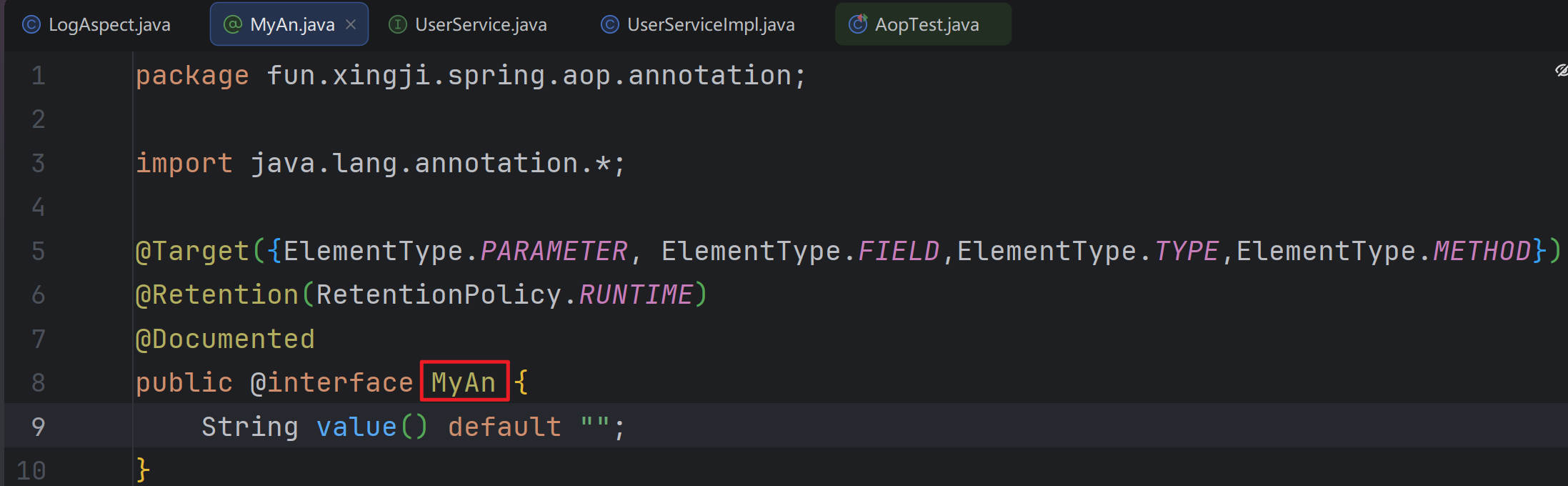Click the closing brace on line 10

[x=143, y=470]
